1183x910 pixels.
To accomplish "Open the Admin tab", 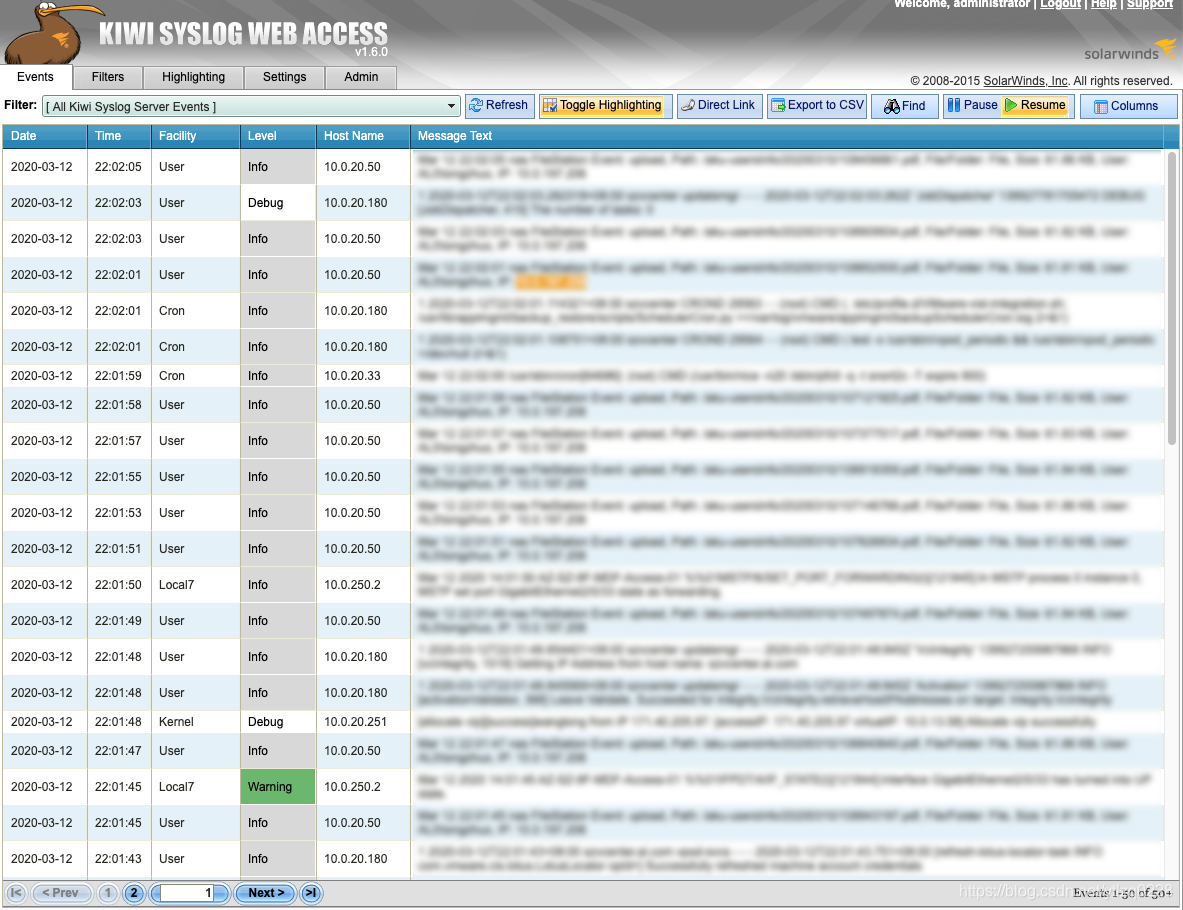I will (360, 77).
